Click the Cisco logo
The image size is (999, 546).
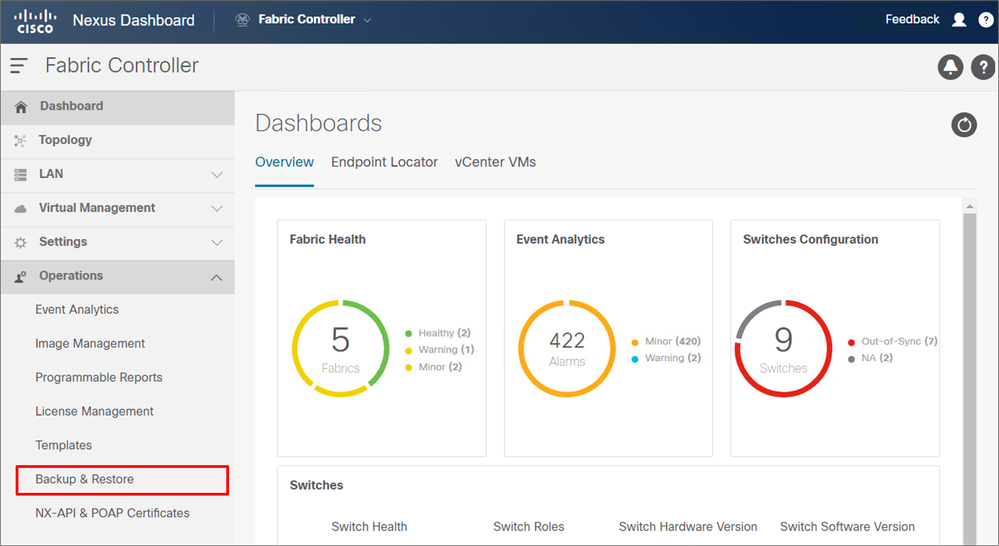click(34, 20)
